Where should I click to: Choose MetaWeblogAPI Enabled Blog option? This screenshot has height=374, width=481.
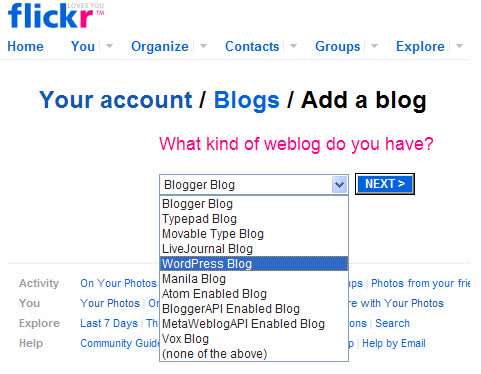coord(254,324)
